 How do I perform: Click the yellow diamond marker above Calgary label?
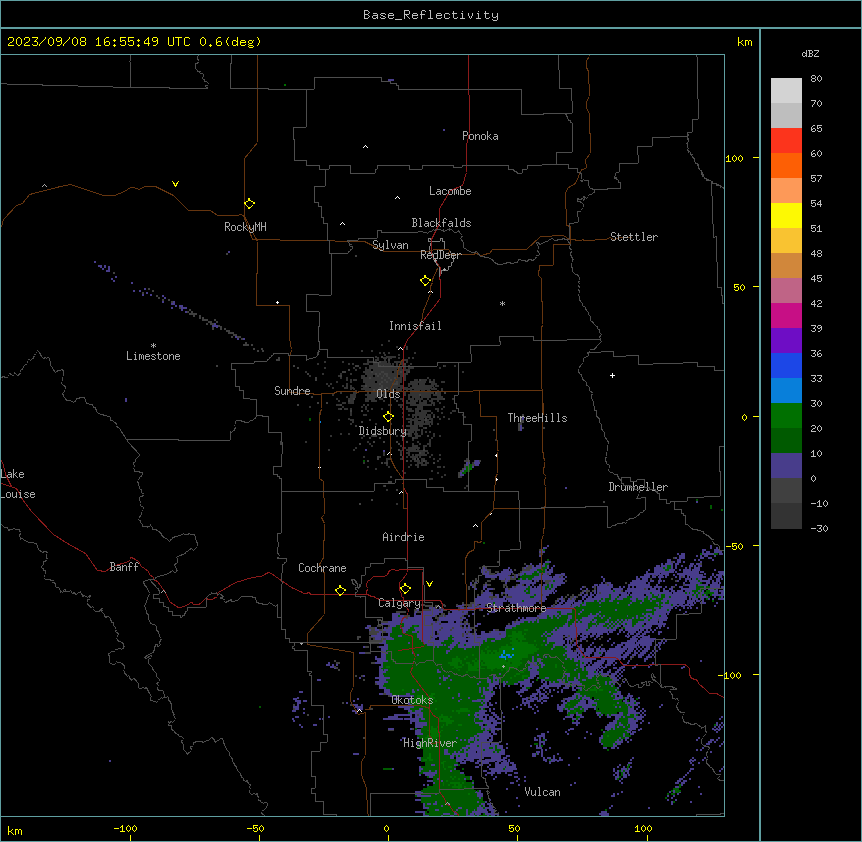click(405, 589)
